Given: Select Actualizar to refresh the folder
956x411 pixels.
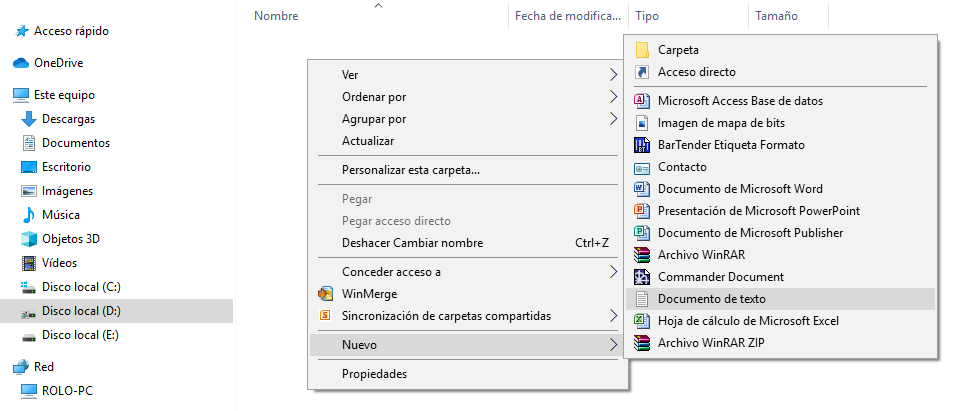Looking at the screenshot, I should (x=368, y=141).
